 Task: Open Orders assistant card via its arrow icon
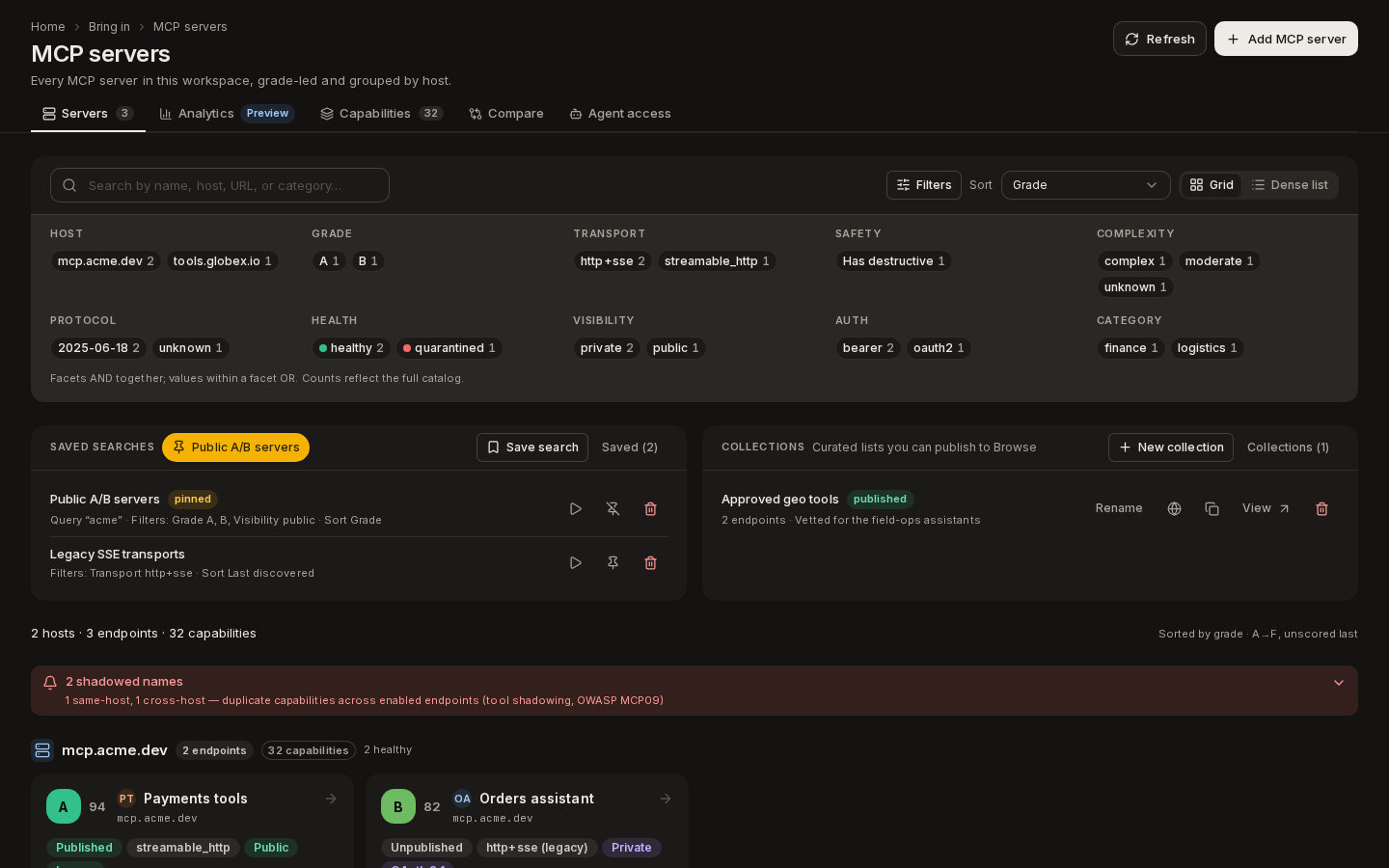click(x=666, y=799)
